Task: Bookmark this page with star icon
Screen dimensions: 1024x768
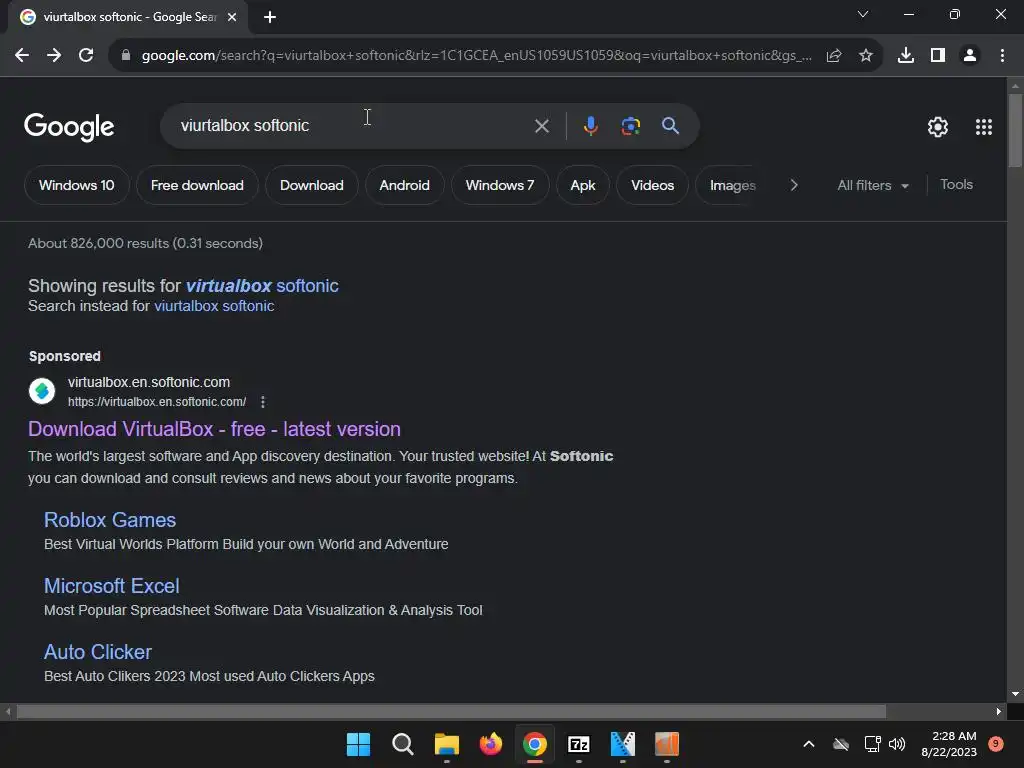Action: [x=866, y=56]
